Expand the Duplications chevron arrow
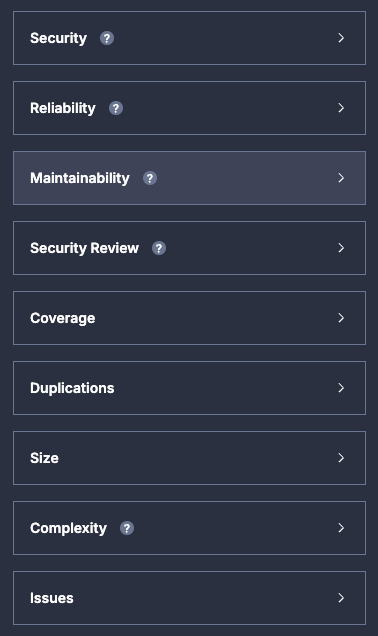This screenshot has width=378, height=636. pyautogui.click(x=341, y=388)
